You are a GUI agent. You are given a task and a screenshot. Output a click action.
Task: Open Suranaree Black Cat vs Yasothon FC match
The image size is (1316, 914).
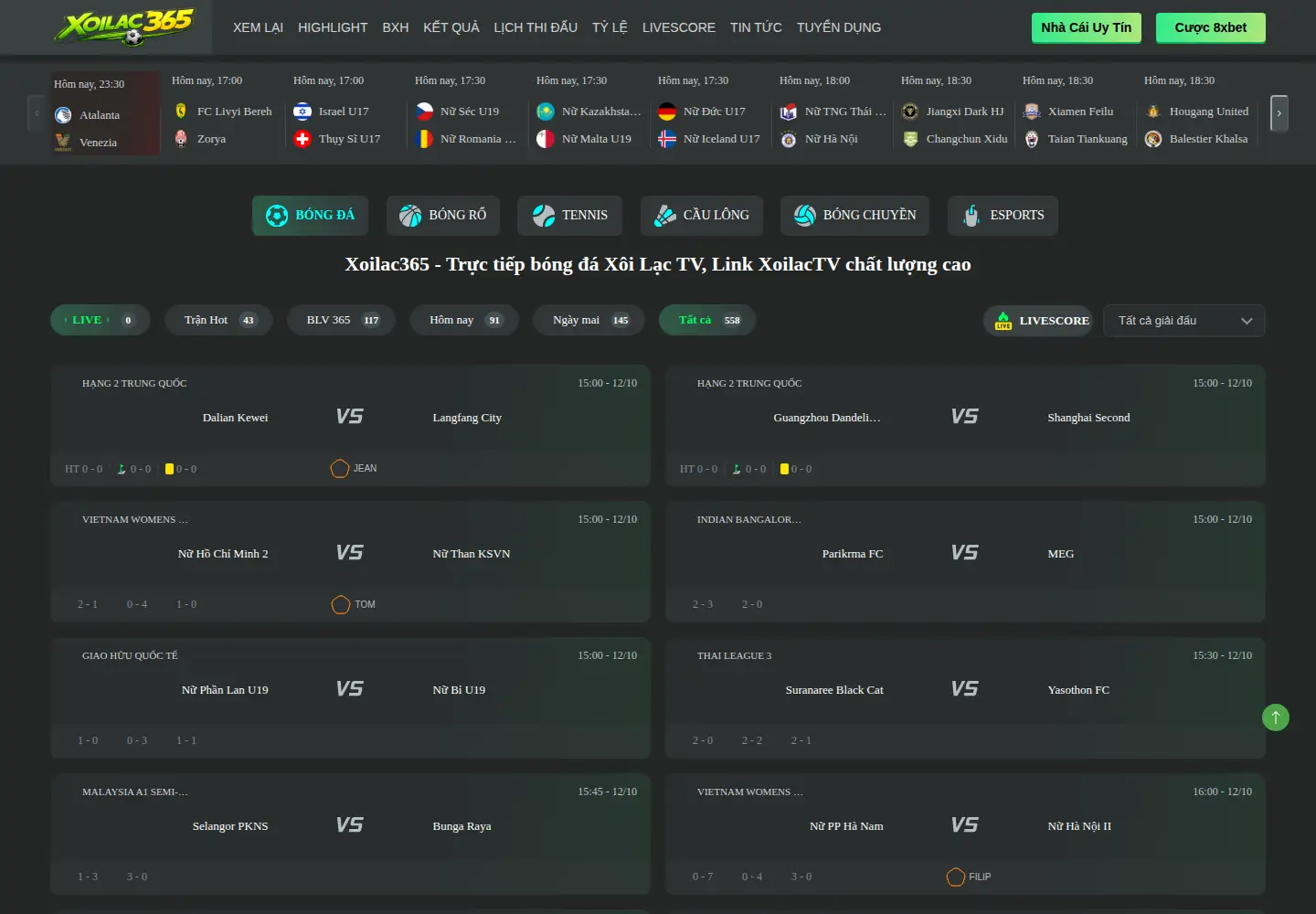965,698
